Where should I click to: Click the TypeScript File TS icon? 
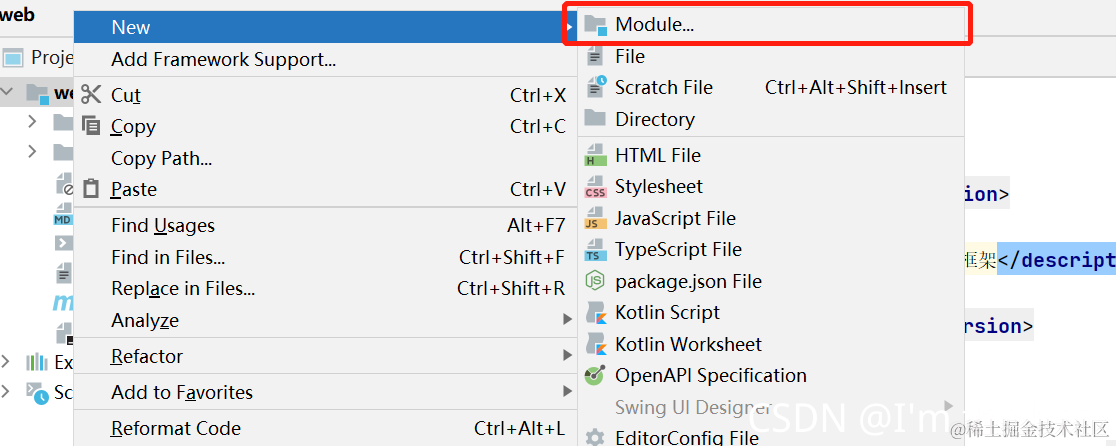(595, 250)
